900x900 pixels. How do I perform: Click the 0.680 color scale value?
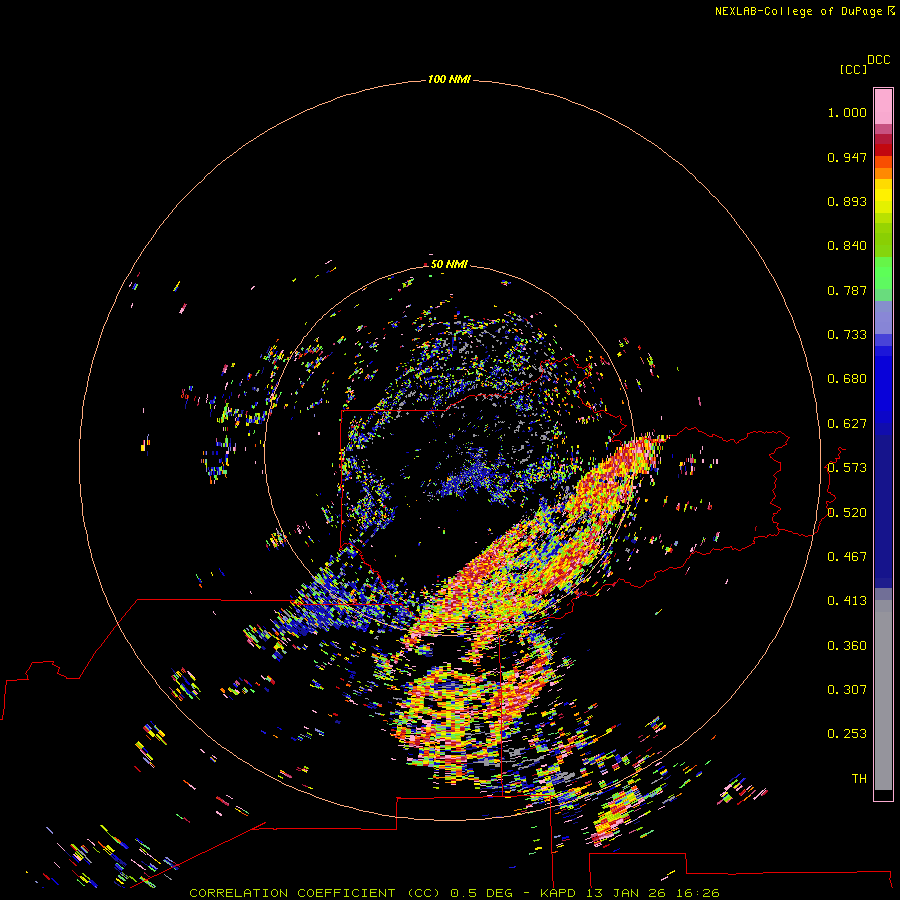tap(847, 379)
